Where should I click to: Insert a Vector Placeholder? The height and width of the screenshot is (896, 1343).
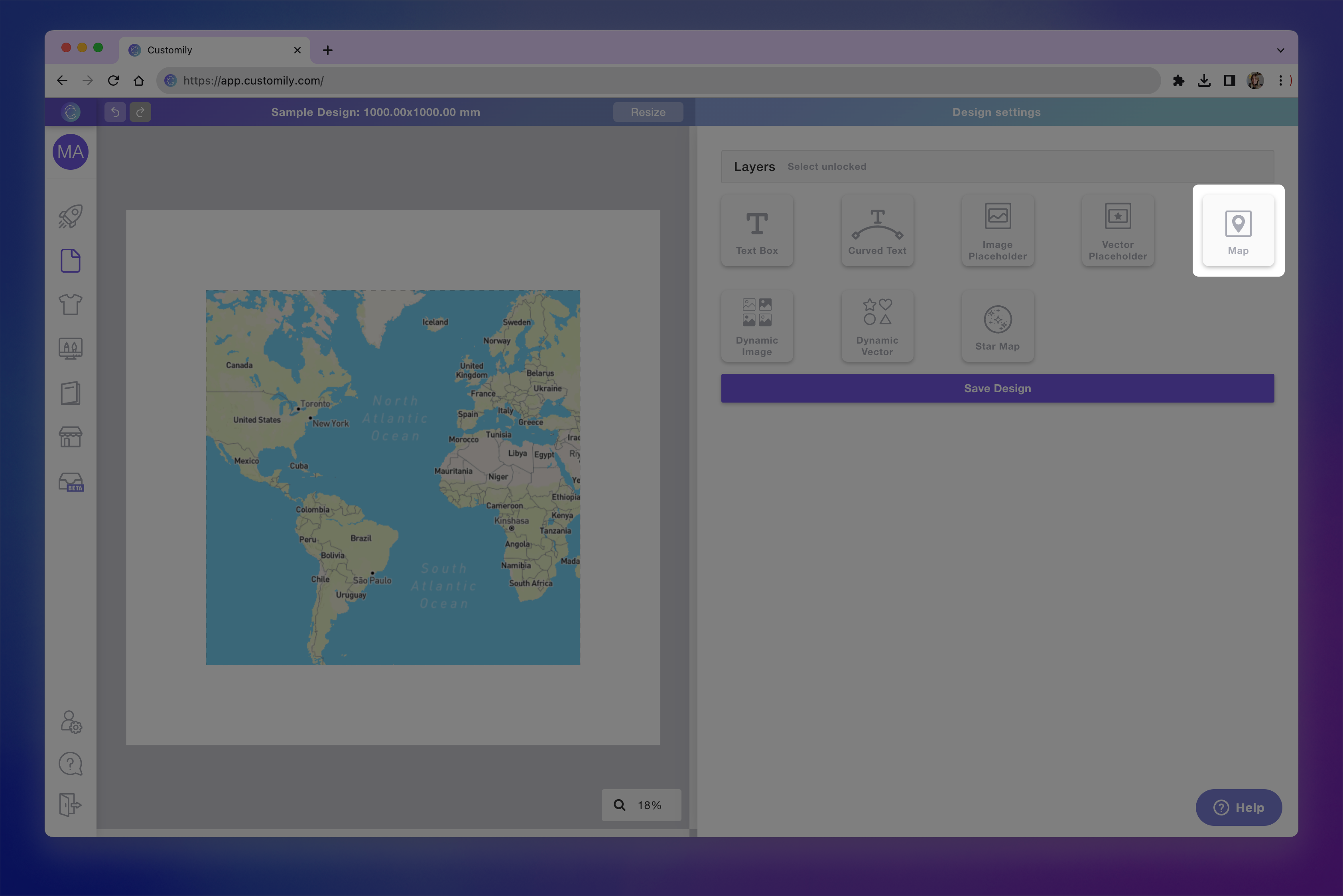[x=1117, y=230]
